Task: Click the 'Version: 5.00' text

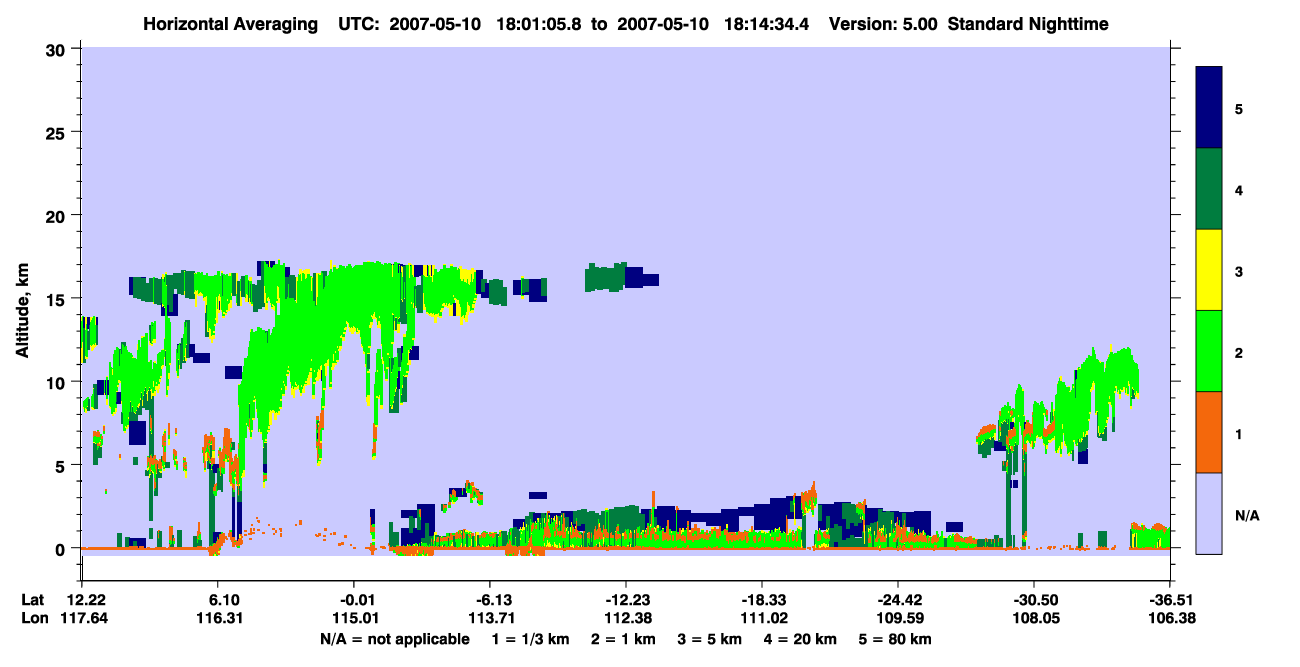Action: pyautogui.click(x=883, y=24)
